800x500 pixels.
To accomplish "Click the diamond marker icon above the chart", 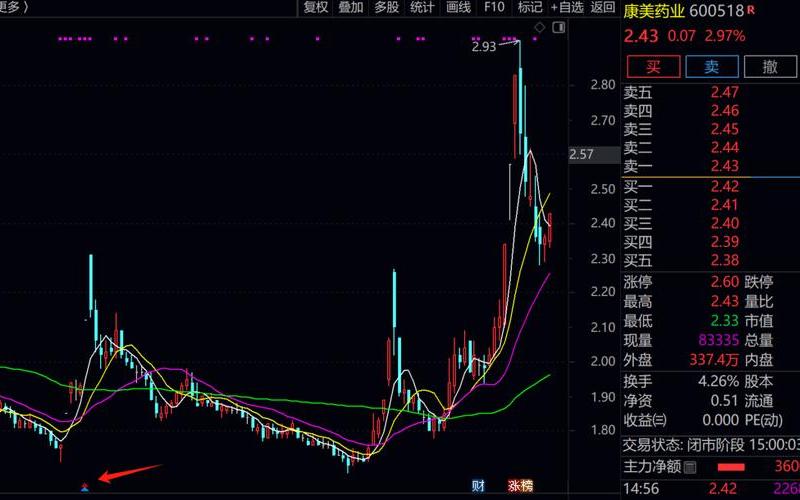I will [x=540, y=27].
